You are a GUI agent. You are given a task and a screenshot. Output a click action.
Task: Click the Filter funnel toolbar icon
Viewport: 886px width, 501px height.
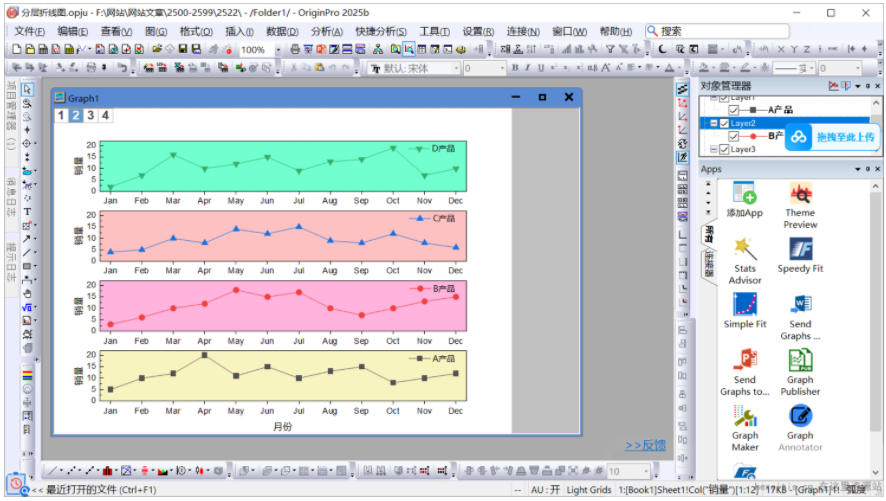610,49
